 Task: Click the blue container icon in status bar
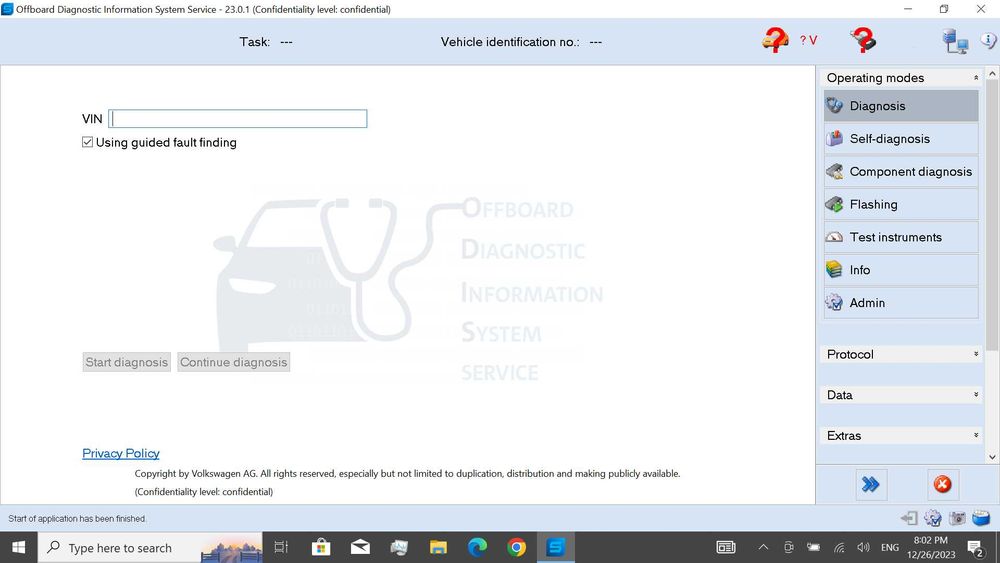[981, 518]
